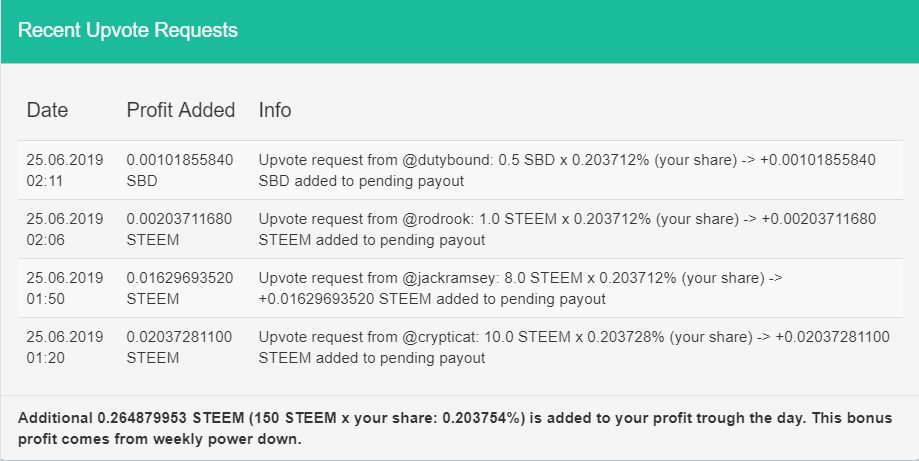919x461 pixels.
Task: Select the Profit Added column header
Action: point(181,110)
